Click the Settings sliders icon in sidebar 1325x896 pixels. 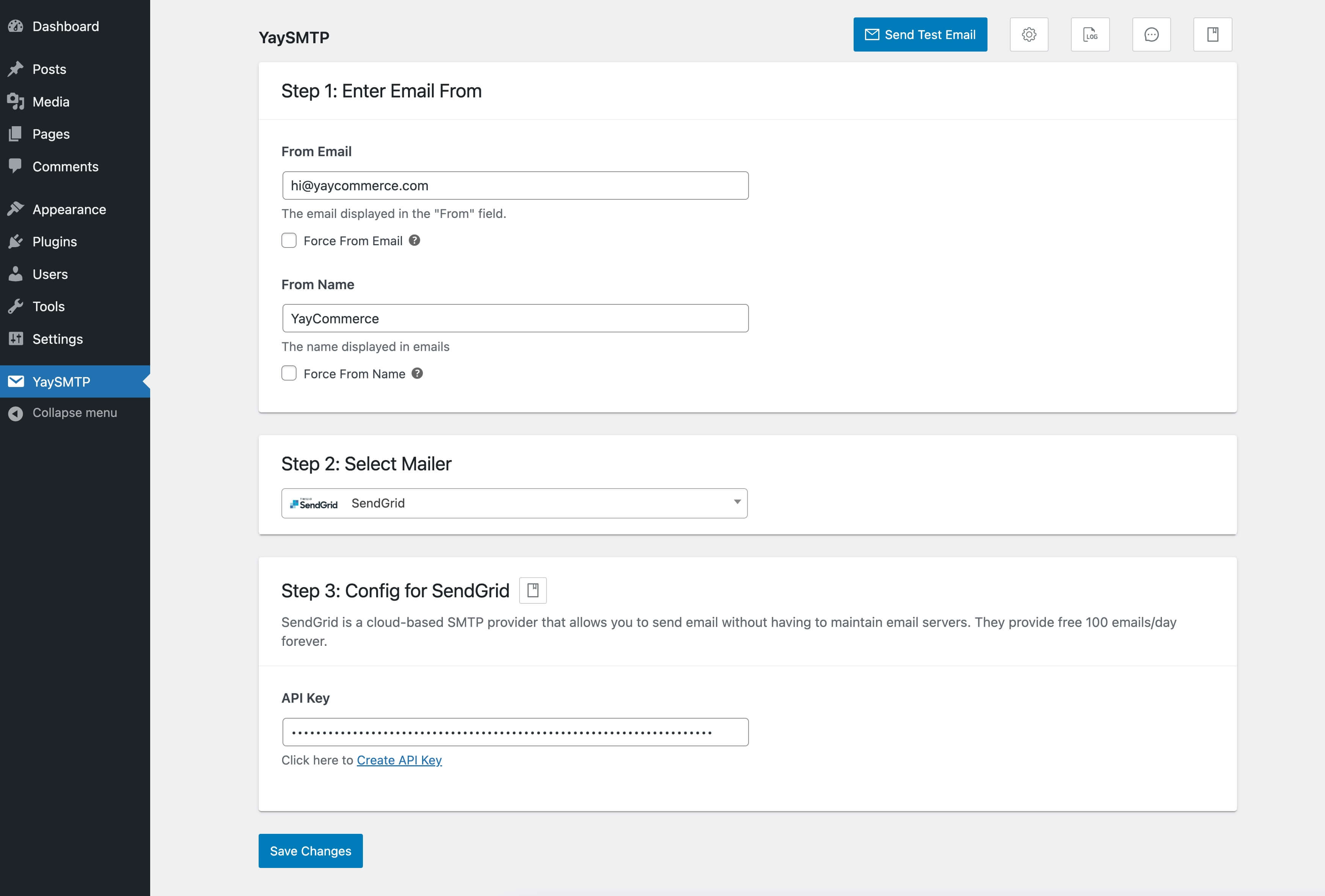coord(16,338)
